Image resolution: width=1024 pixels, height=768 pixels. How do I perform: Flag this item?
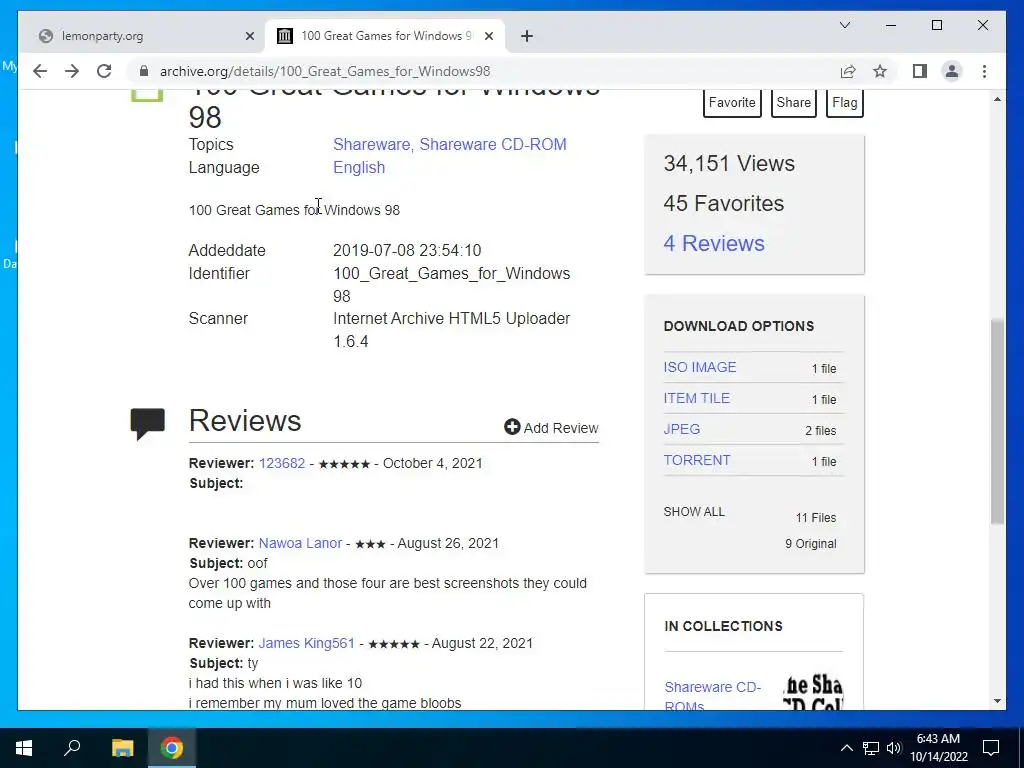[844, 103]
